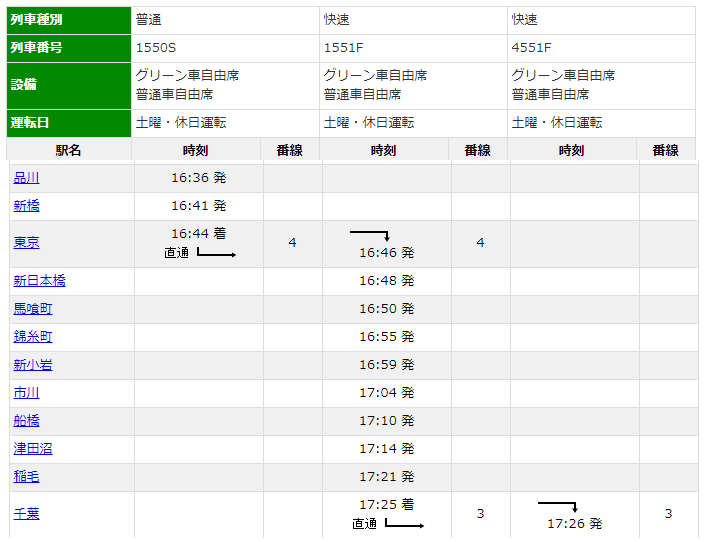Open the 新日本橋 station link
Viewport: 708px width, 542px height.
[x=39, y=281]
